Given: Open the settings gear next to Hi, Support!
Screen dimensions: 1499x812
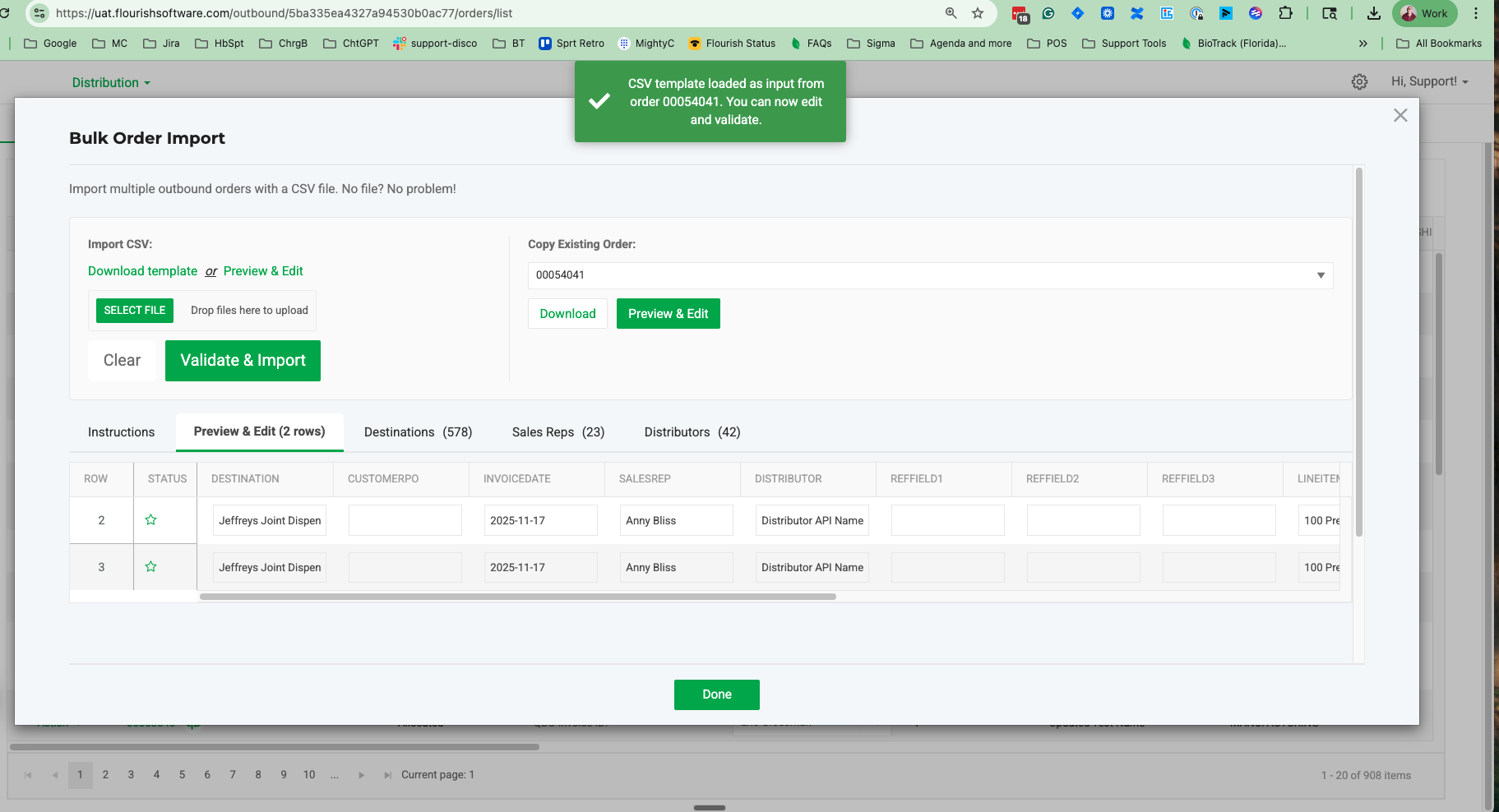Looking at the screenshot, I should pos(1360,82).
